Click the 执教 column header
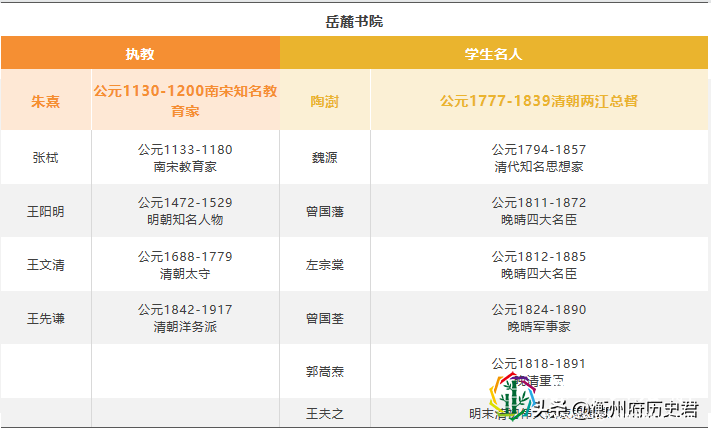The width and height of the screenshot is (711, 431). [140, 53]
